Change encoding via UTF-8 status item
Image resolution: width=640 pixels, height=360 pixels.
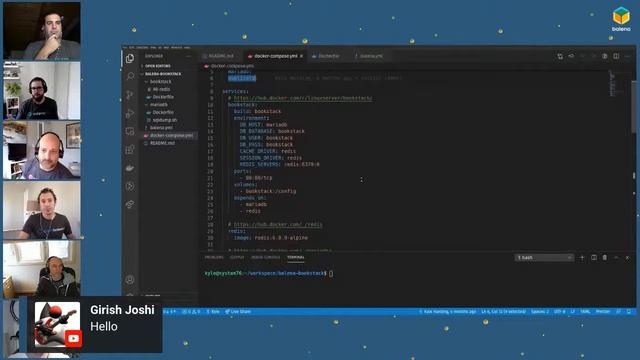click(x=559, y=311)
